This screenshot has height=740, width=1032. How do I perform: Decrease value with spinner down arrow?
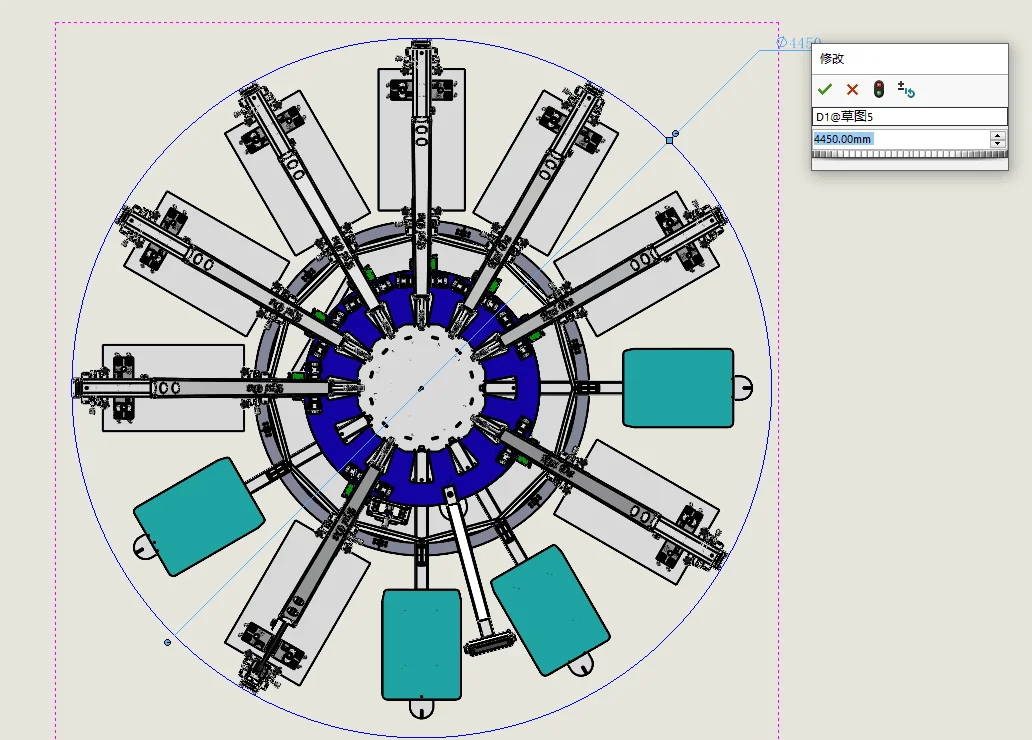point(997,144)
